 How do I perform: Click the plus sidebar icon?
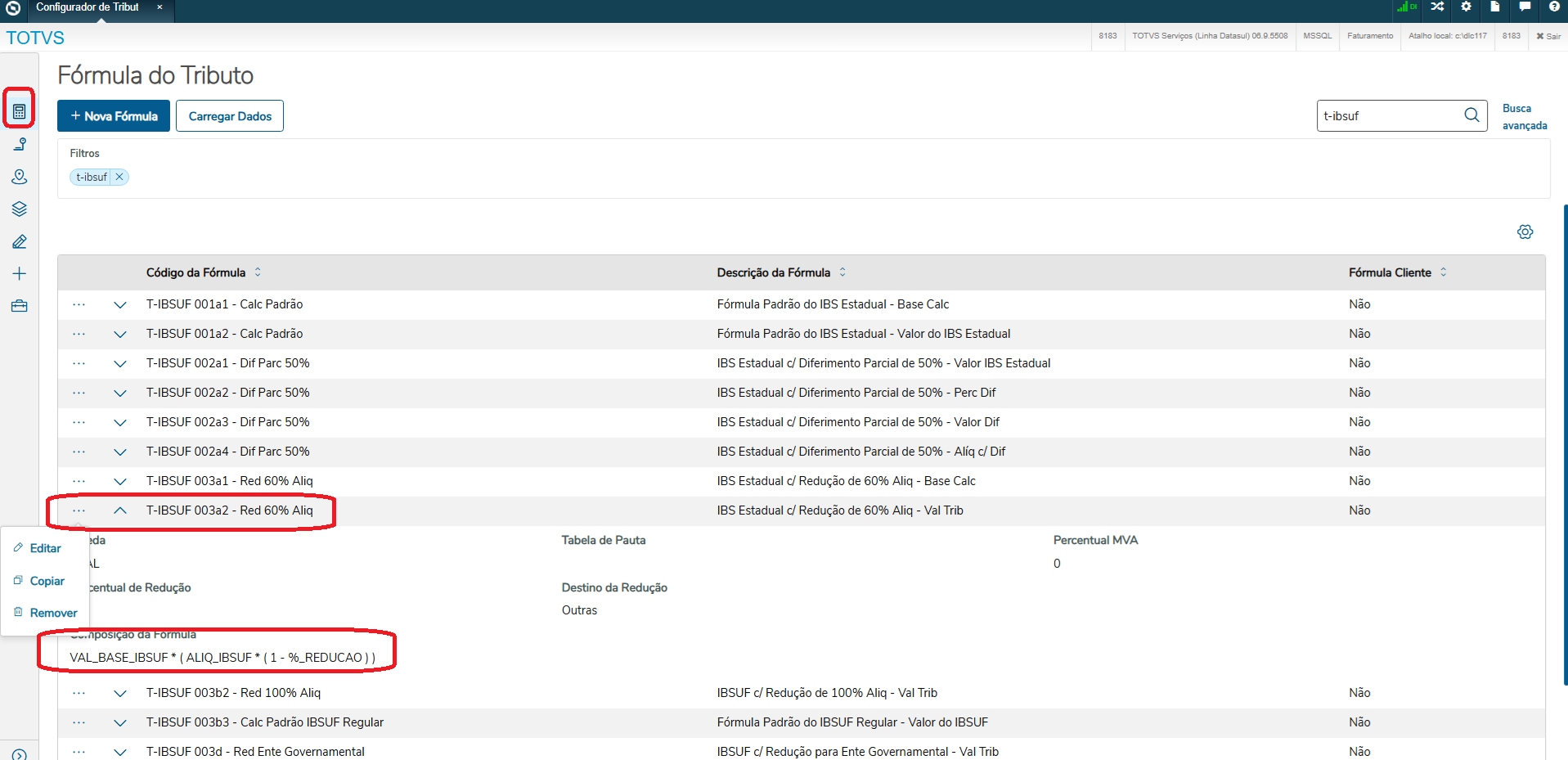[x=20, y=274]
